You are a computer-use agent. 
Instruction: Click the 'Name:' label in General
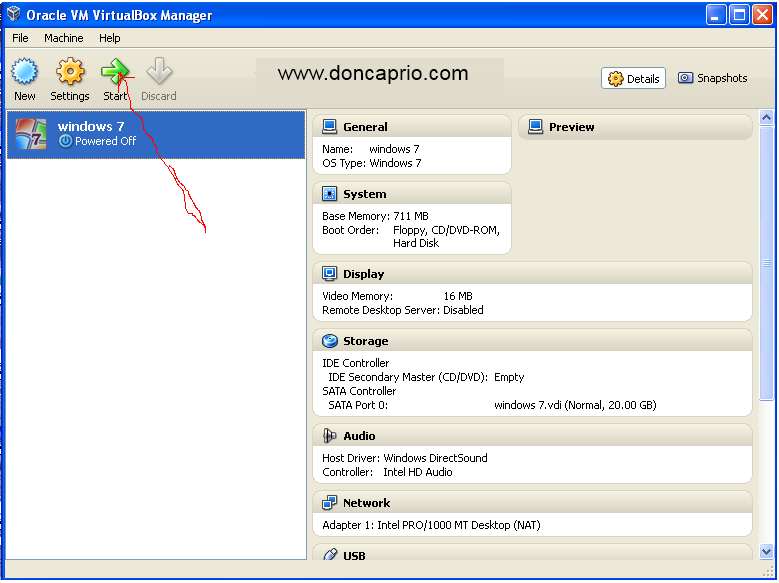[337, 149]
